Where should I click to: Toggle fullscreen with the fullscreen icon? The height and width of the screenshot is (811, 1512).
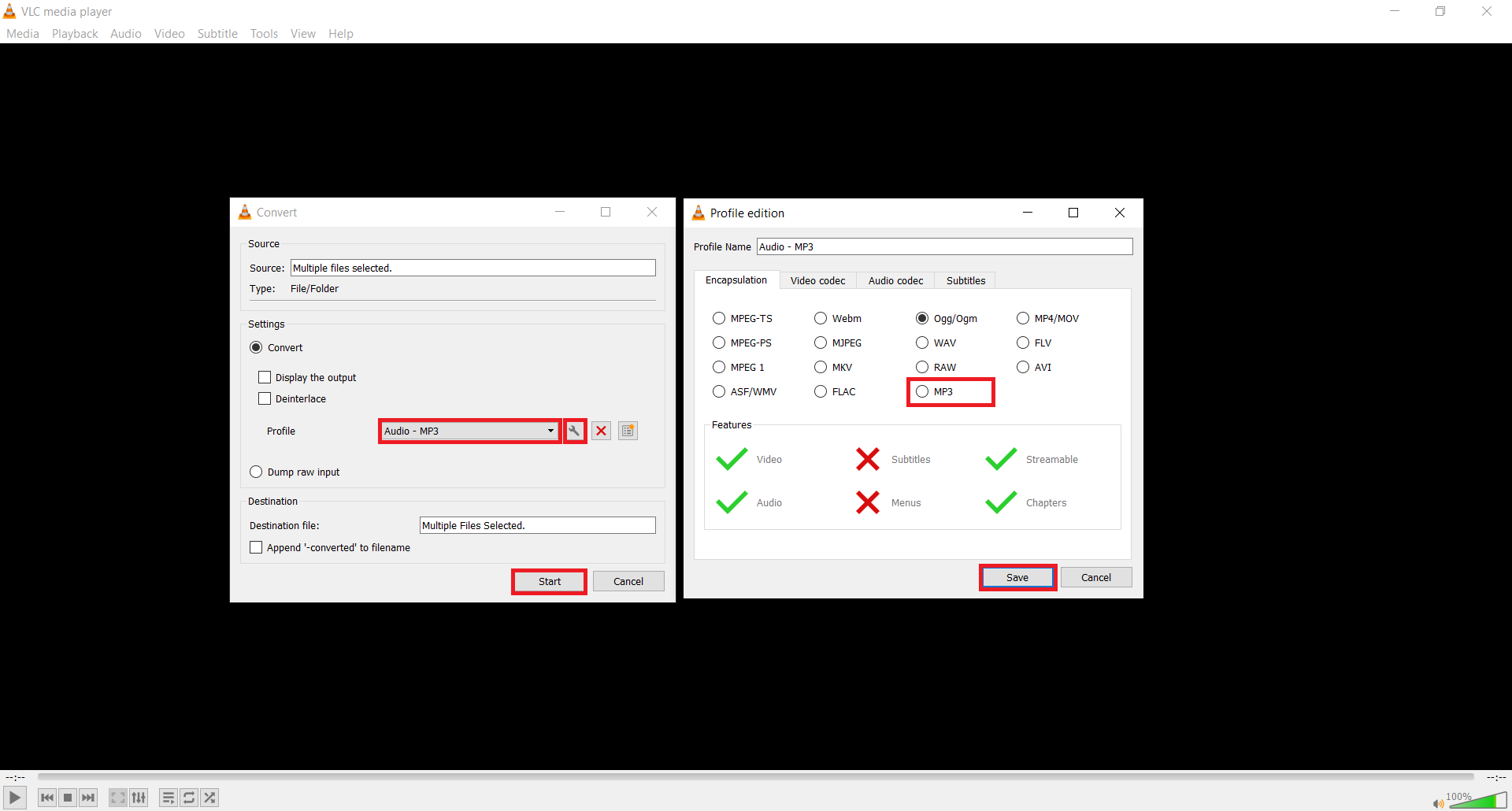[x=117, y=798]
